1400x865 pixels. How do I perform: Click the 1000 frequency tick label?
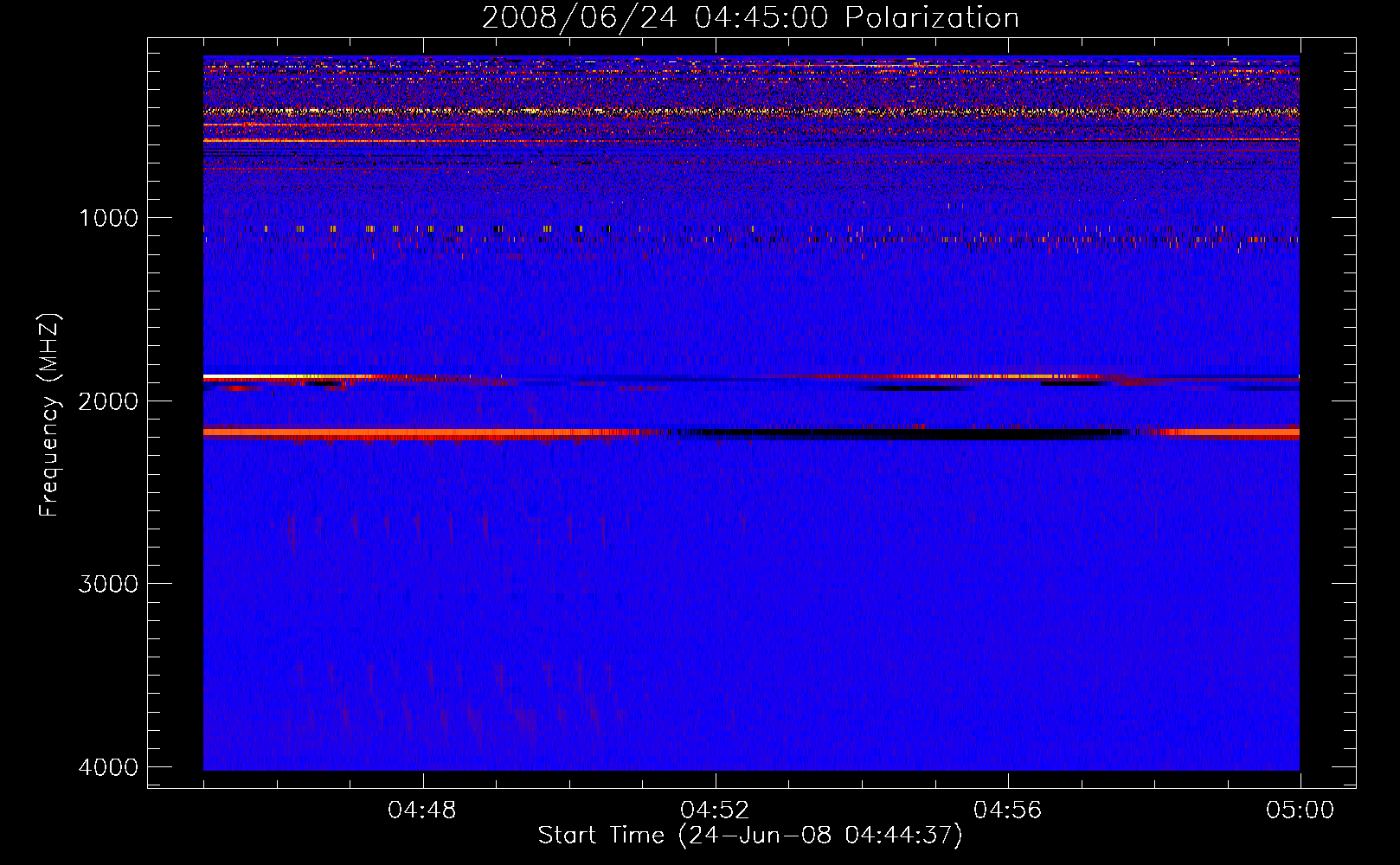pos(108,218)
